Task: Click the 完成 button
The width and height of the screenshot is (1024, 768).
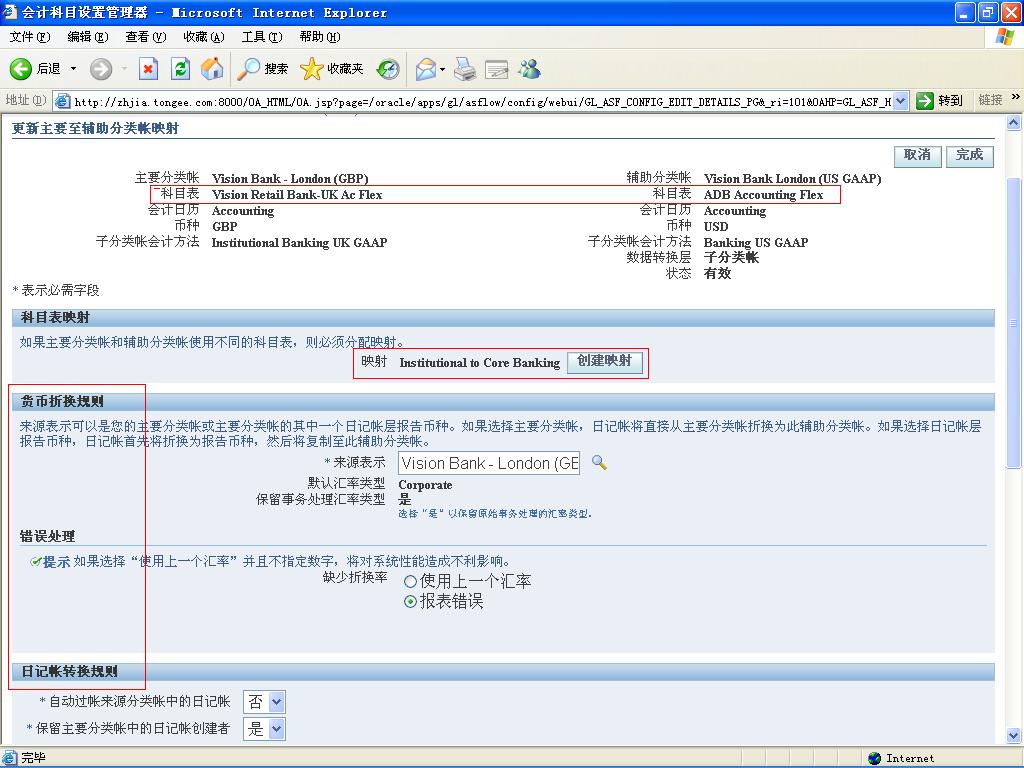Action: (970, 155)
